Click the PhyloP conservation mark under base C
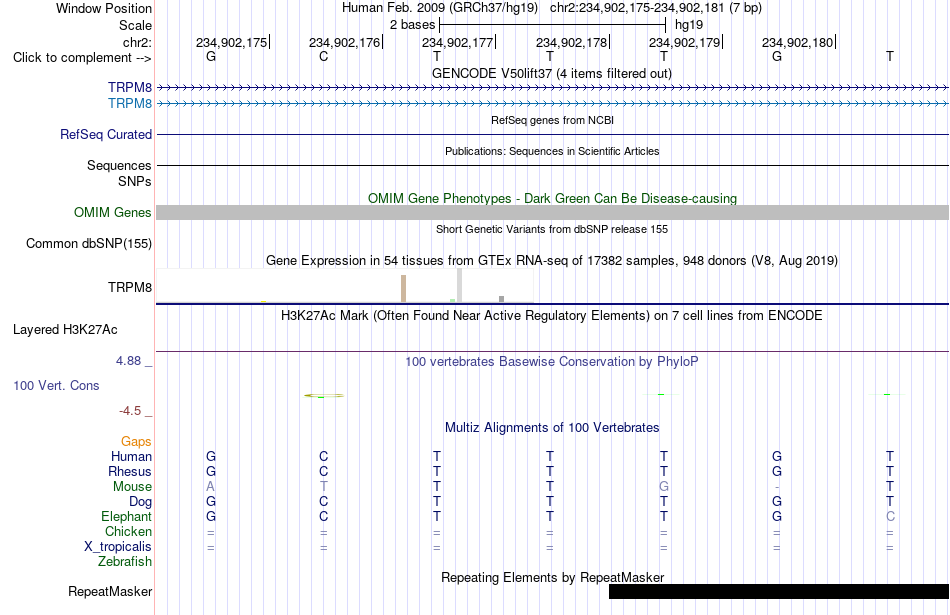The image size is (950, 615). coord(324,396)
